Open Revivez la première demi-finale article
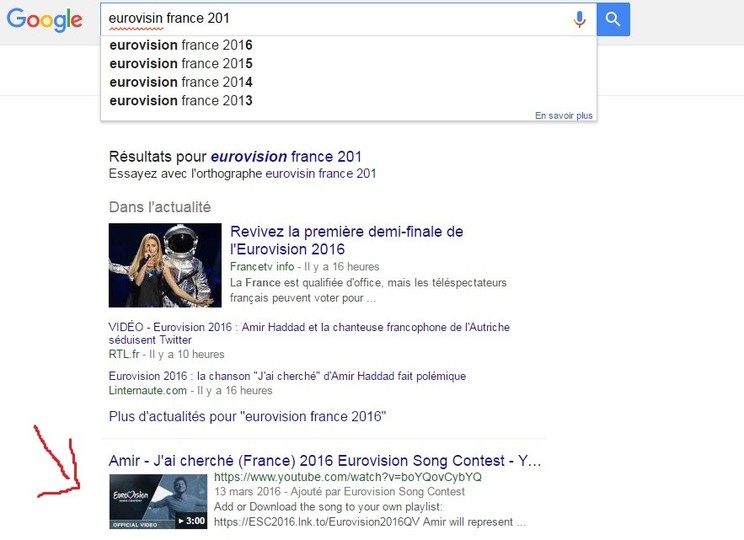The height and width of the screenshot is (540, 744). coord(346,240)
